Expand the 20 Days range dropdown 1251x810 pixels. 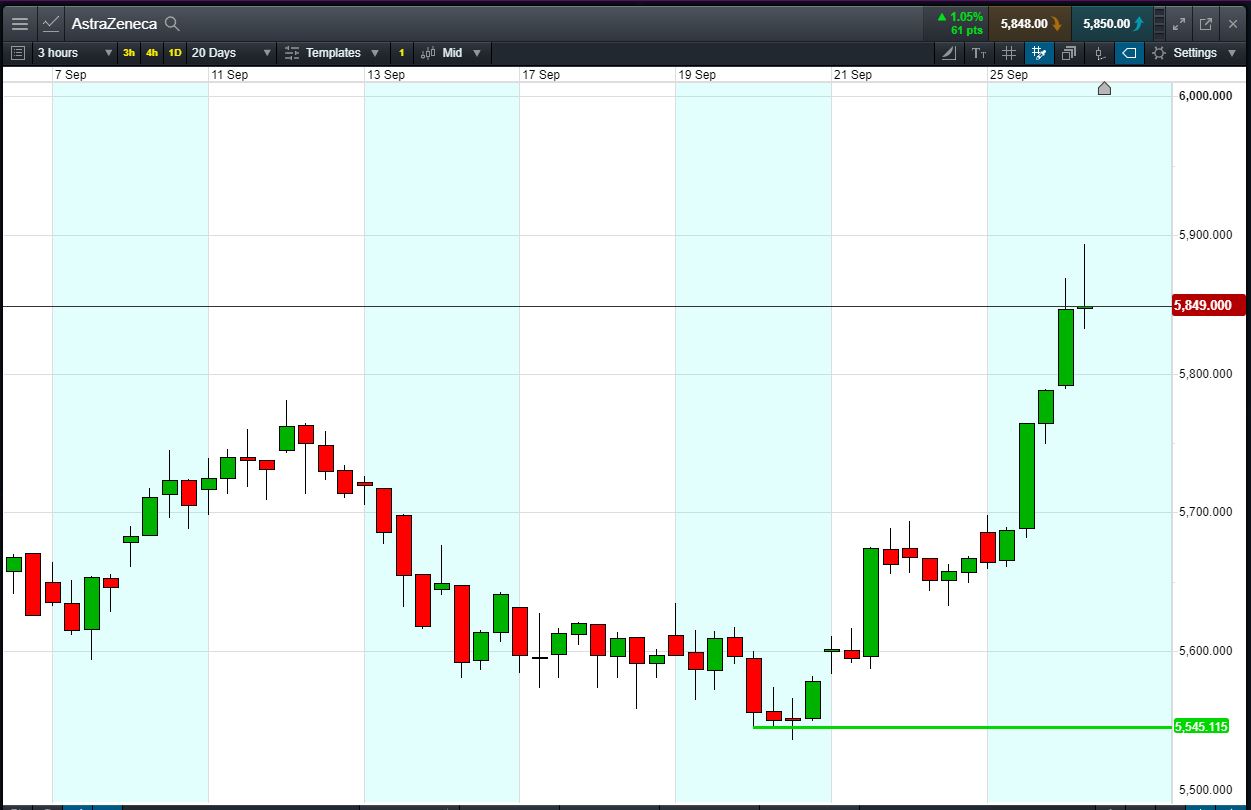(x=231, y=53)
